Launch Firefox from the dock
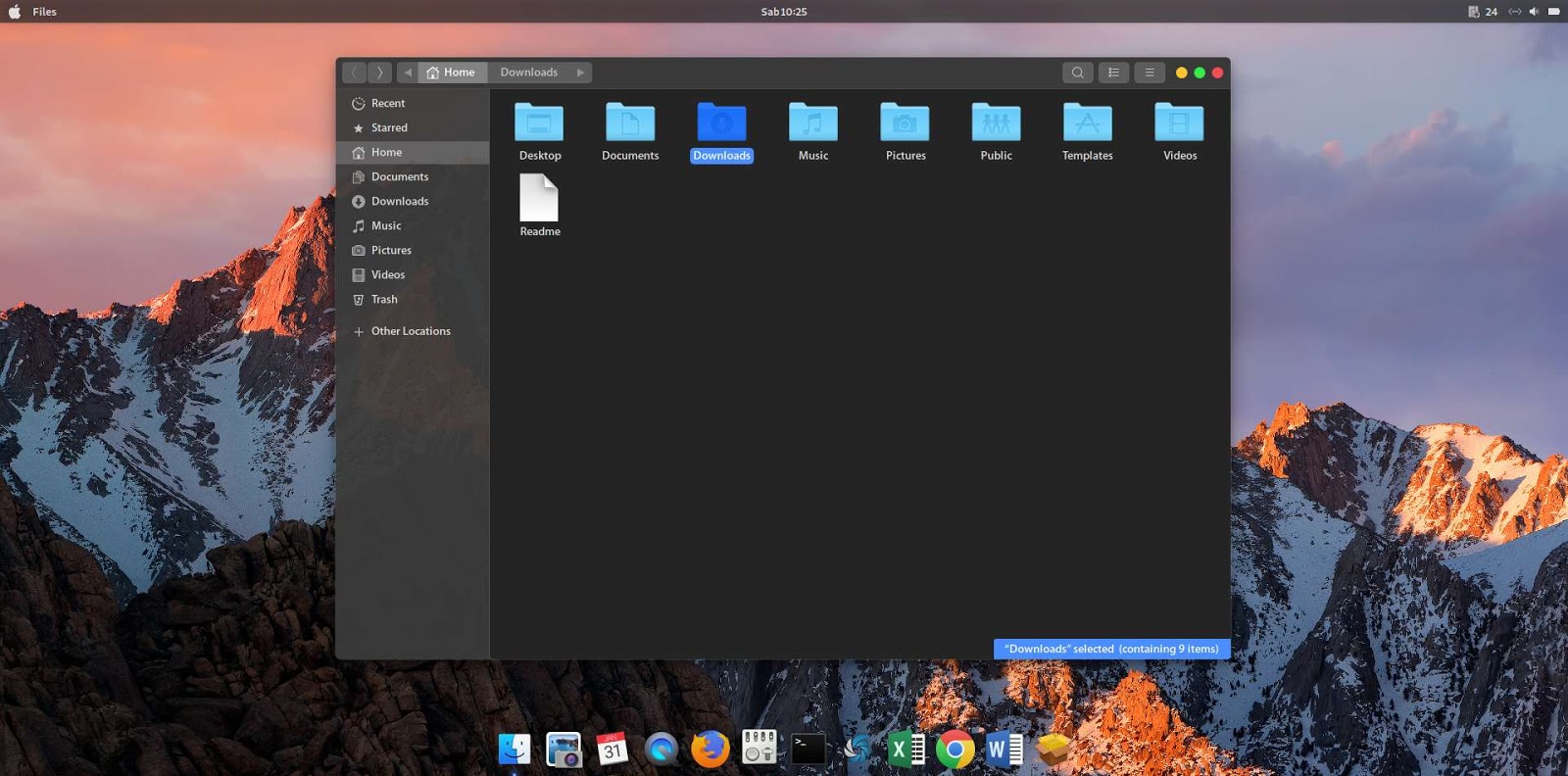The width and height of the screenshot is (1568, 776). [x=710, y=750]
